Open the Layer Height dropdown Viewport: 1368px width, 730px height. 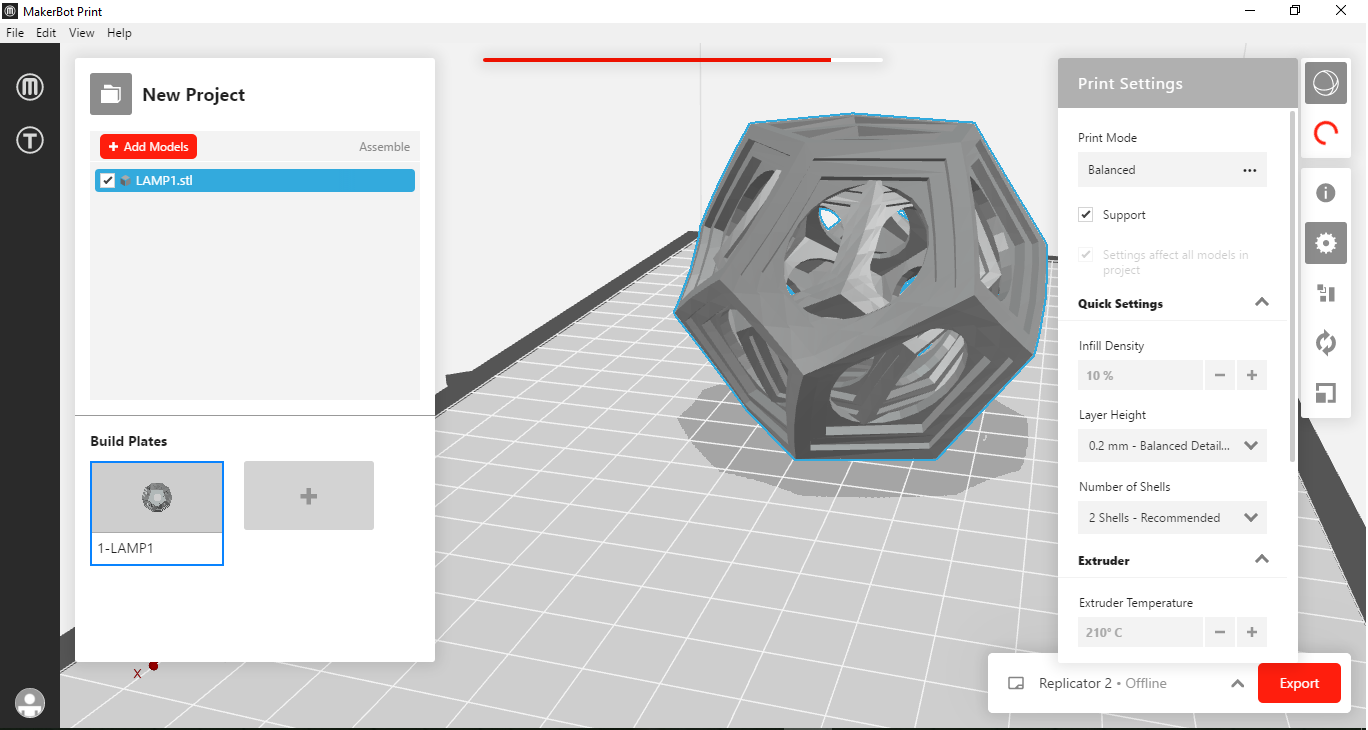pos(1172,446)
